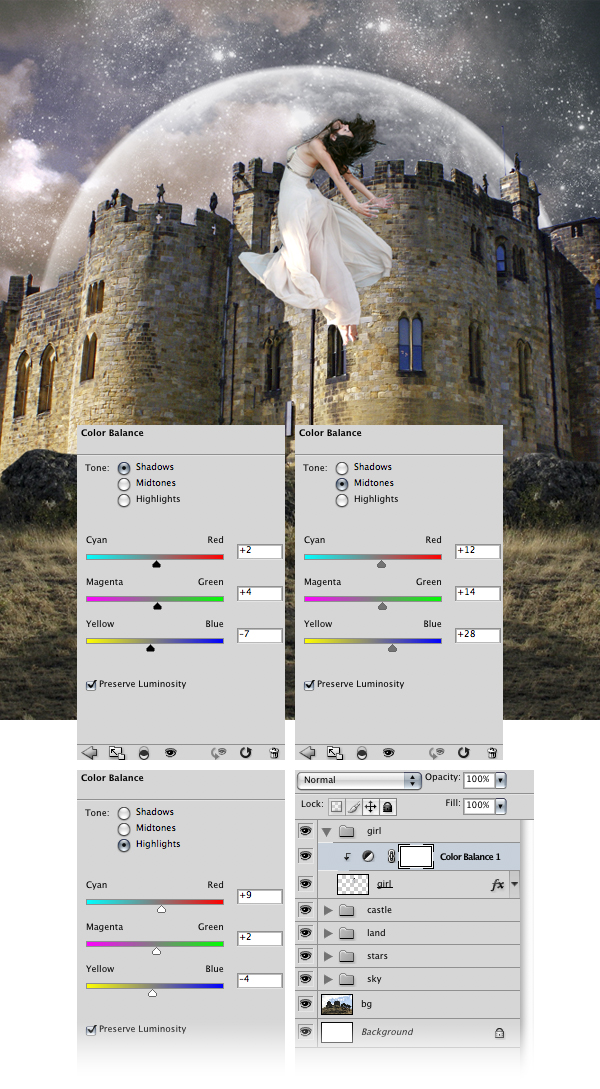600x1089 pixels.
Task: Hide the castle group
Action: (x=306, y=909)
